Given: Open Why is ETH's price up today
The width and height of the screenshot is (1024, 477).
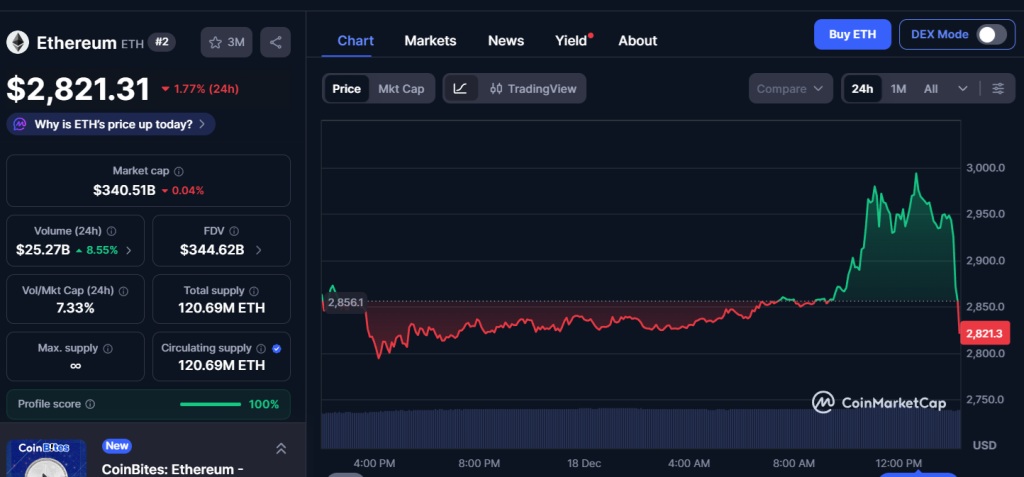Looking at the screenshot, I should coord(111,124).
